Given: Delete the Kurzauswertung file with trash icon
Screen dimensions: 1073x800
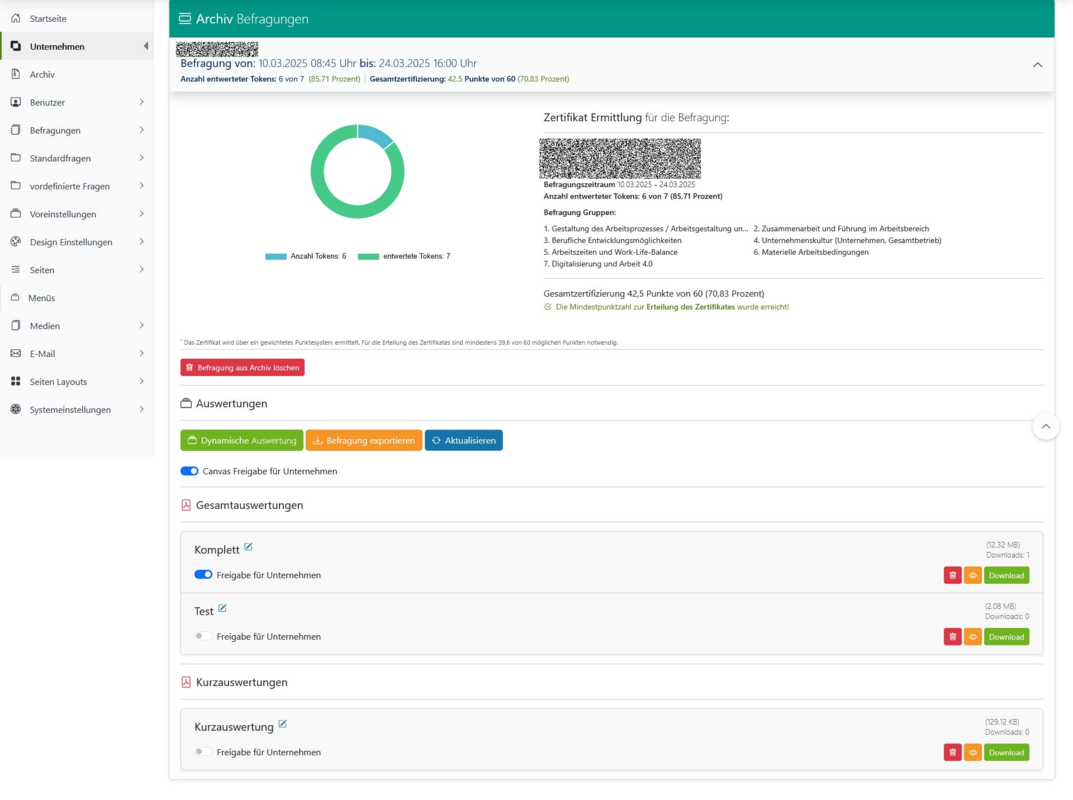Looking at the screenshot, I should click(953, 753).
